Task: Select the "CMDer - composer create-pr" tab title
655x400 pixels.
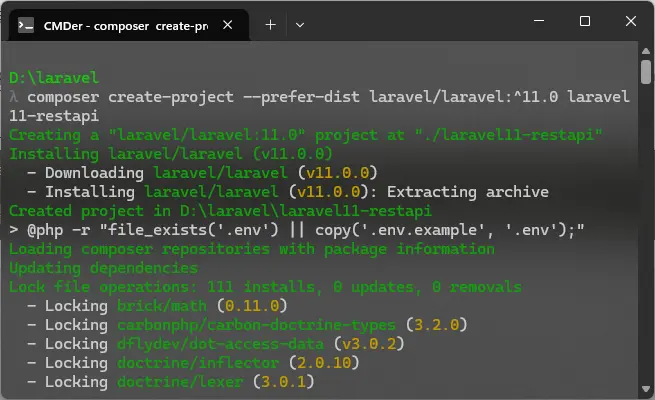Action: (125, 23)
